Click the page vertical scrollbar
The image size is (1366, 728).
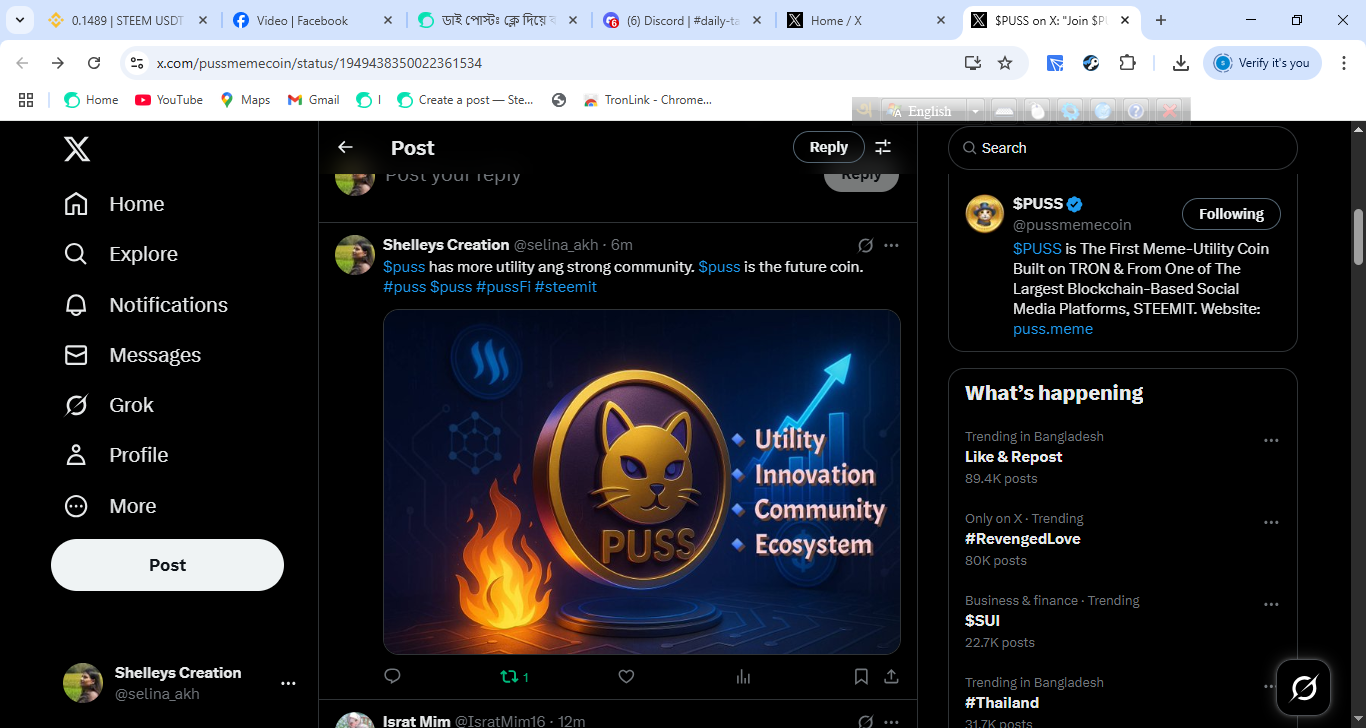(1358, 236)
